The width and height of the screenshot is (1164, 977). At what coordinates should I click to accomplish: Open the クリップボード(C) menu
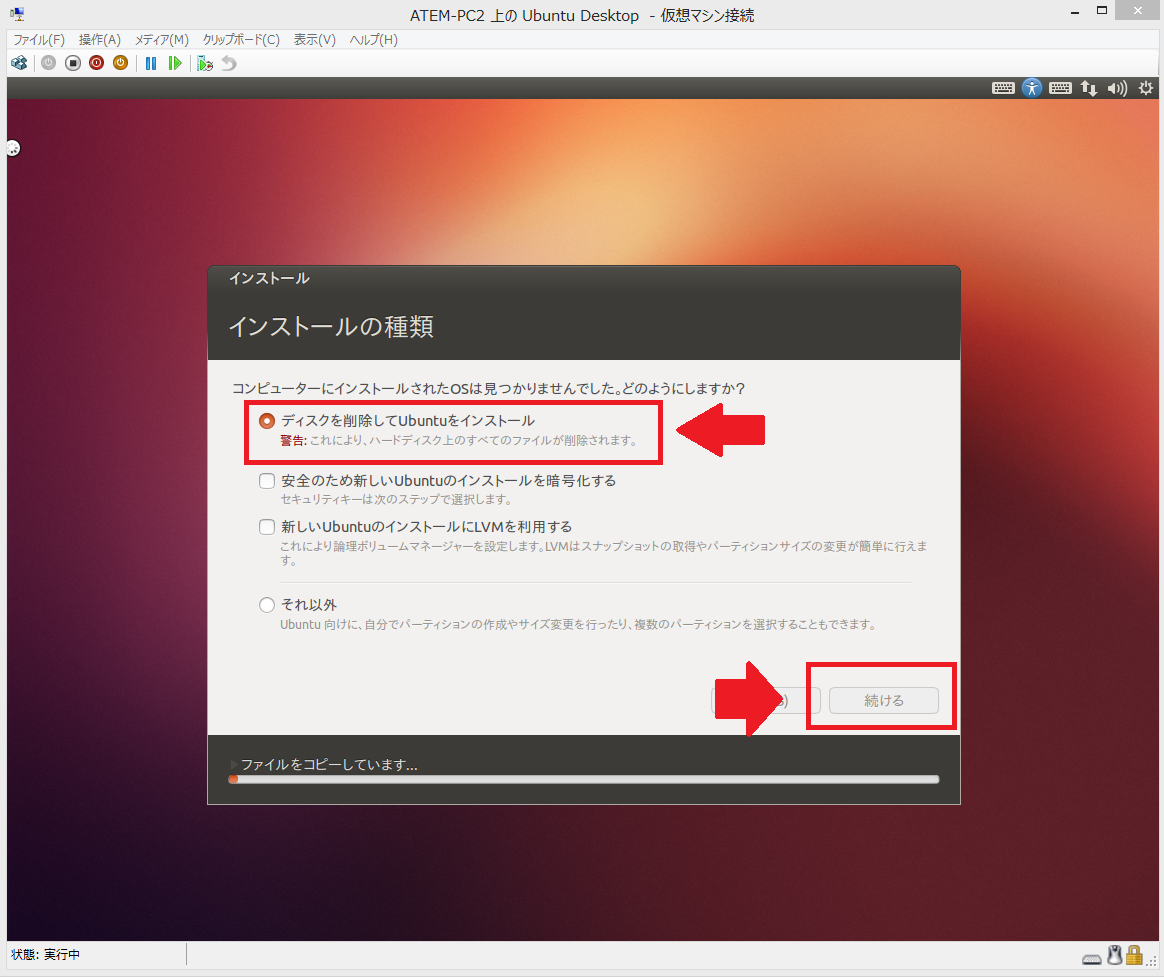[x=241, y=39]
